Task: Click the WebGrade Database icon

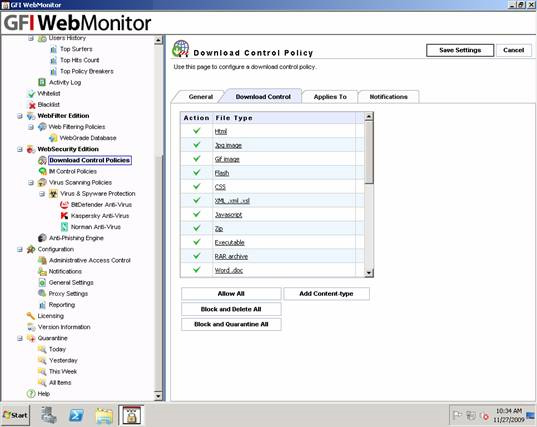Action: [53, 138]
